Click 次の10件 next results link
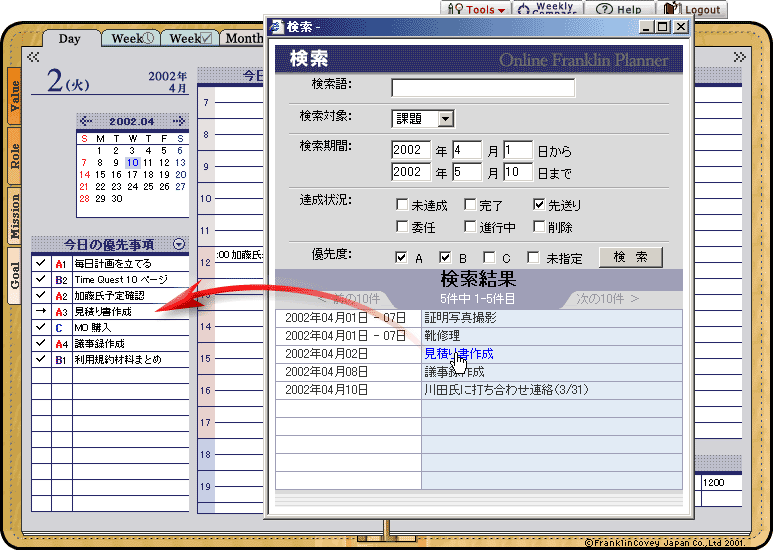Viewport: 773px width, 550px height. coord(607,299)
